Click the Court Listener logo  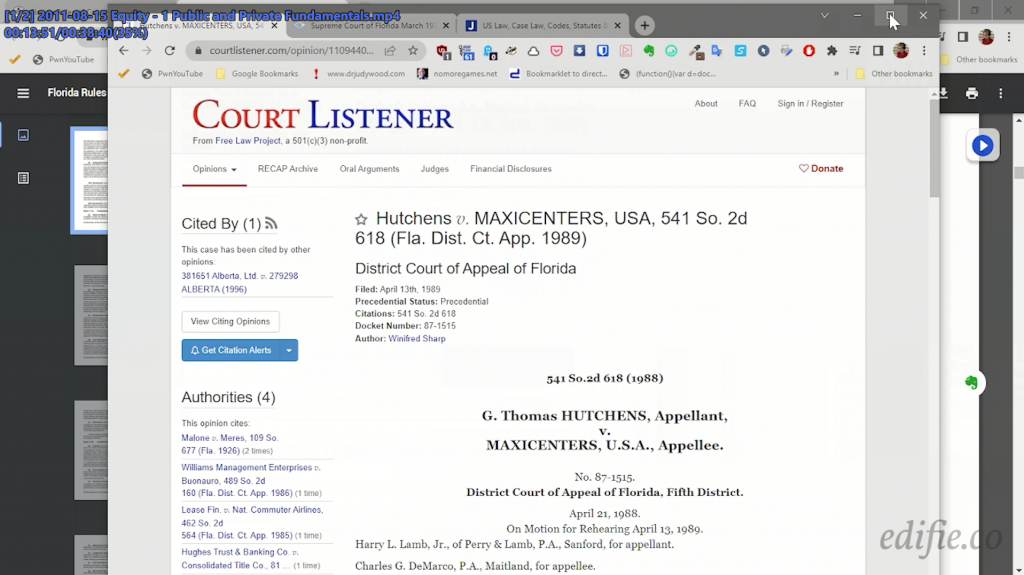[x=323, y=116]
